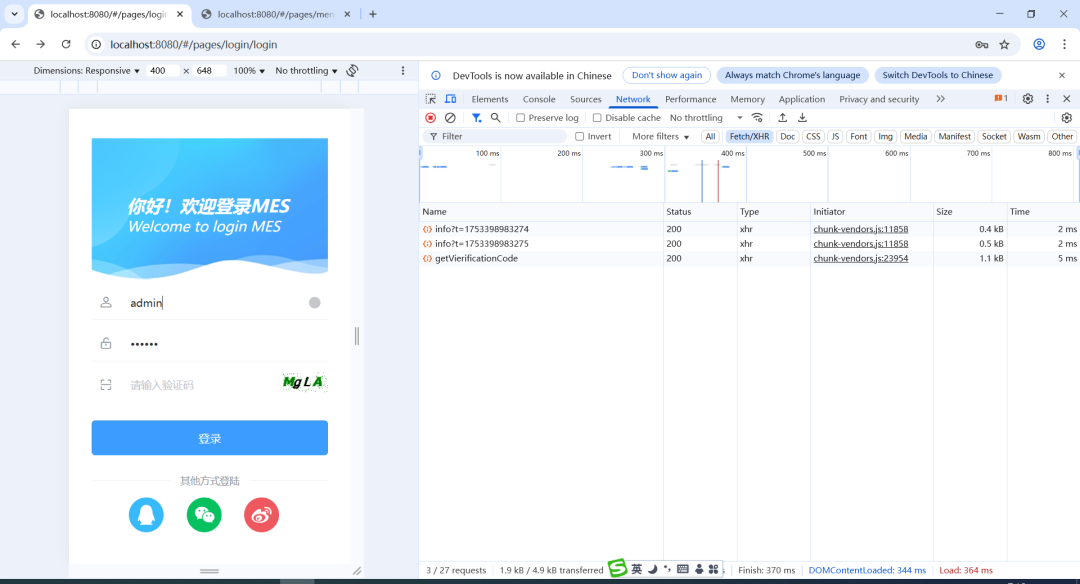
Task: Click the WeChat login icon
Action: coord(204,515)
